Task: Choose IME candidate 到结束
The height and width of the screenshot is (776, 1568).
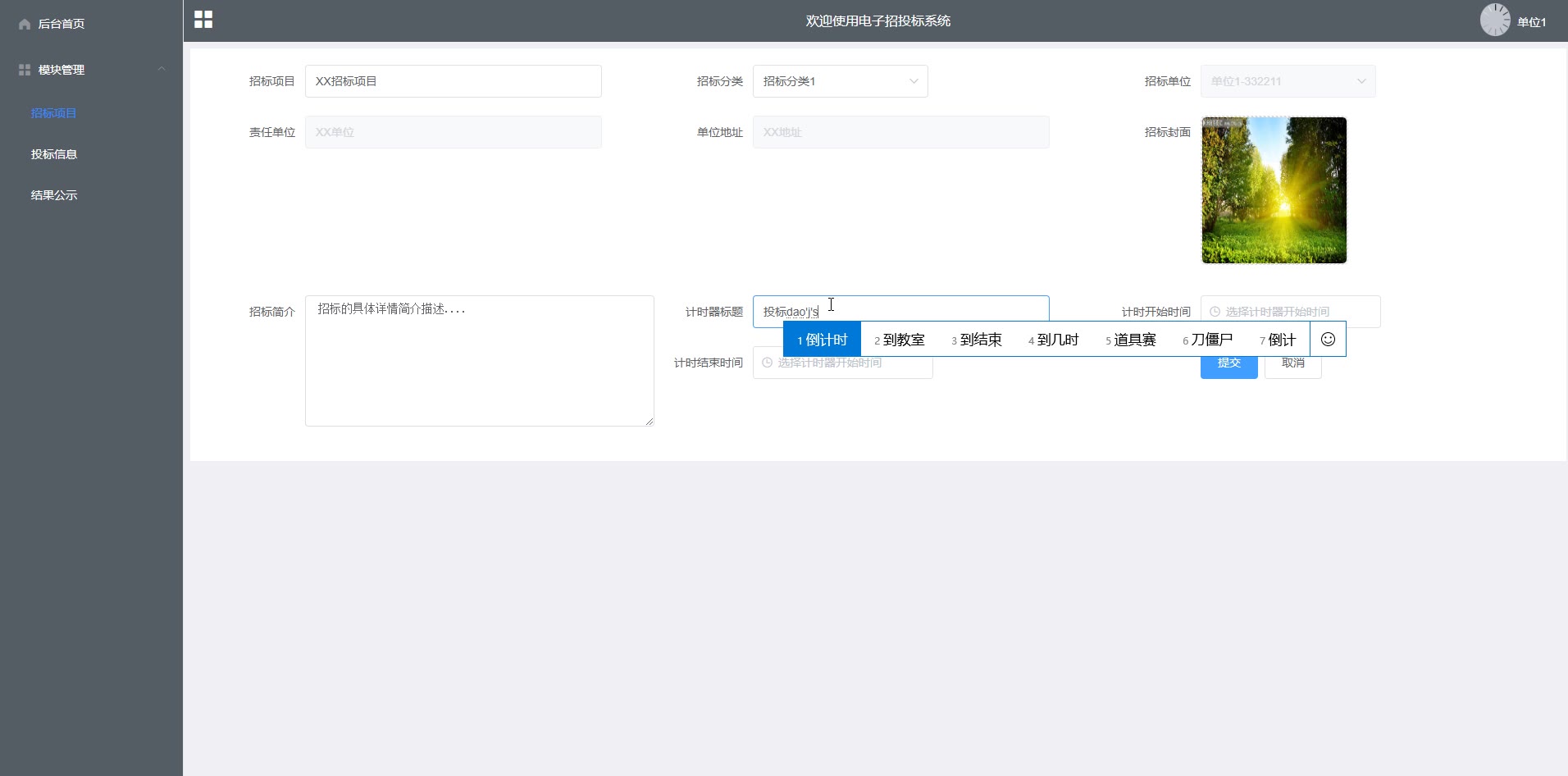Action: tap(977, 340)
